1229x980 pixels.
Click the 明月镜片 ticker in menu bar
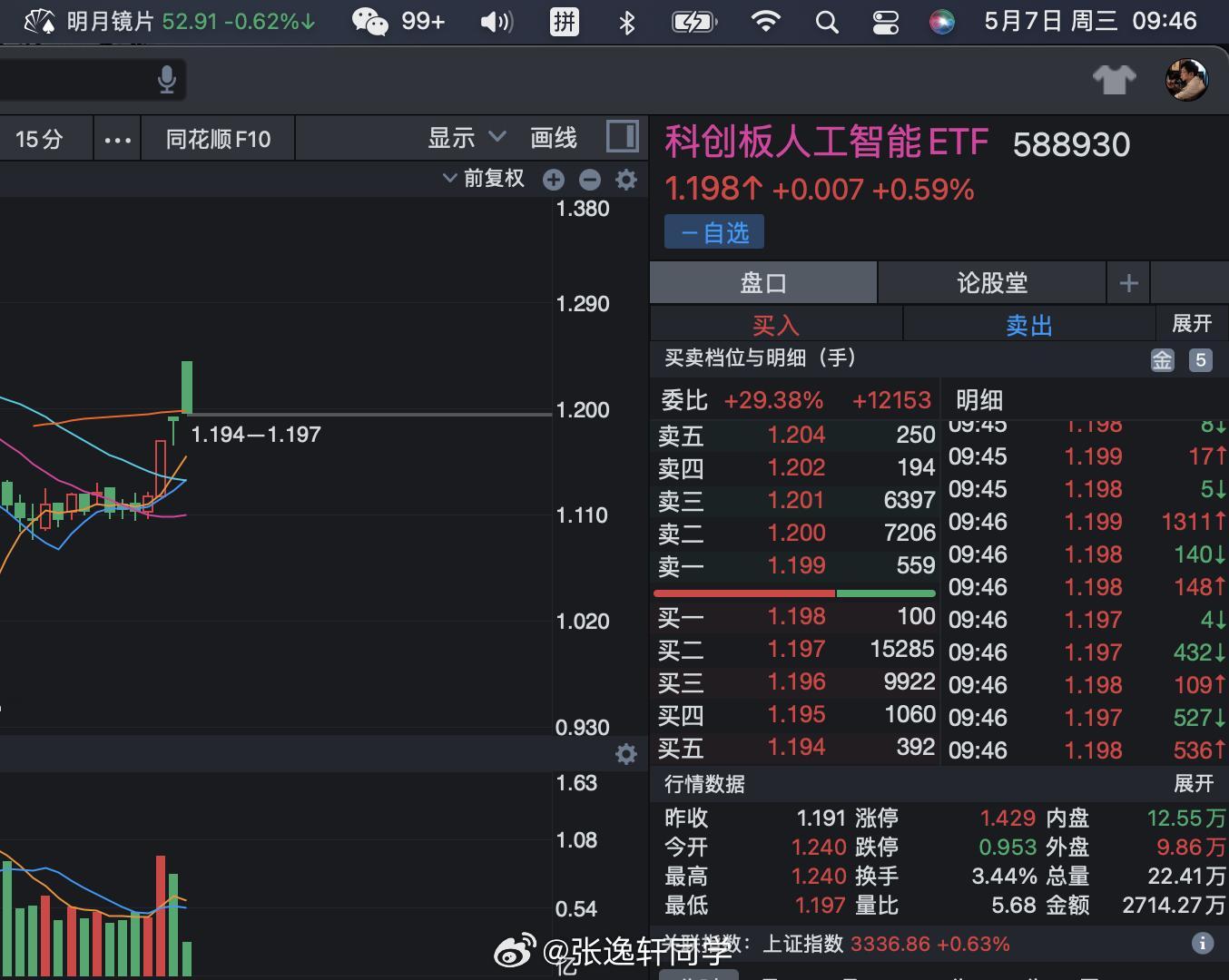click(169, 21)
